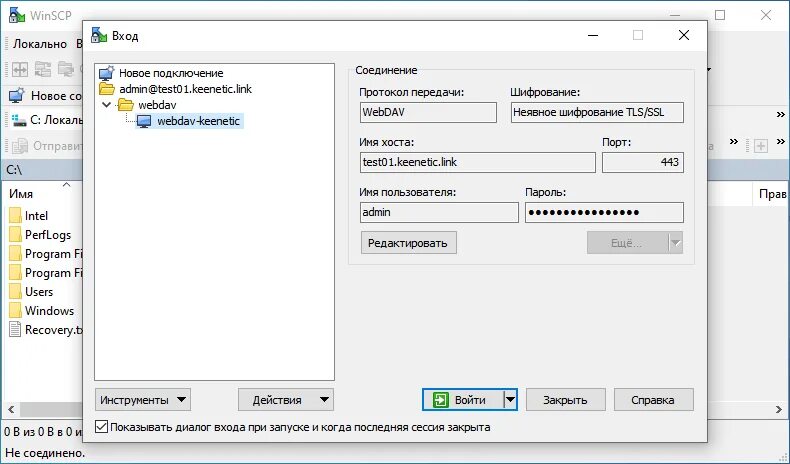Select the Recovery.txt file in file list
Viewport: 790px width, 464px height.
pyautogui.click(x=53, y=330)
